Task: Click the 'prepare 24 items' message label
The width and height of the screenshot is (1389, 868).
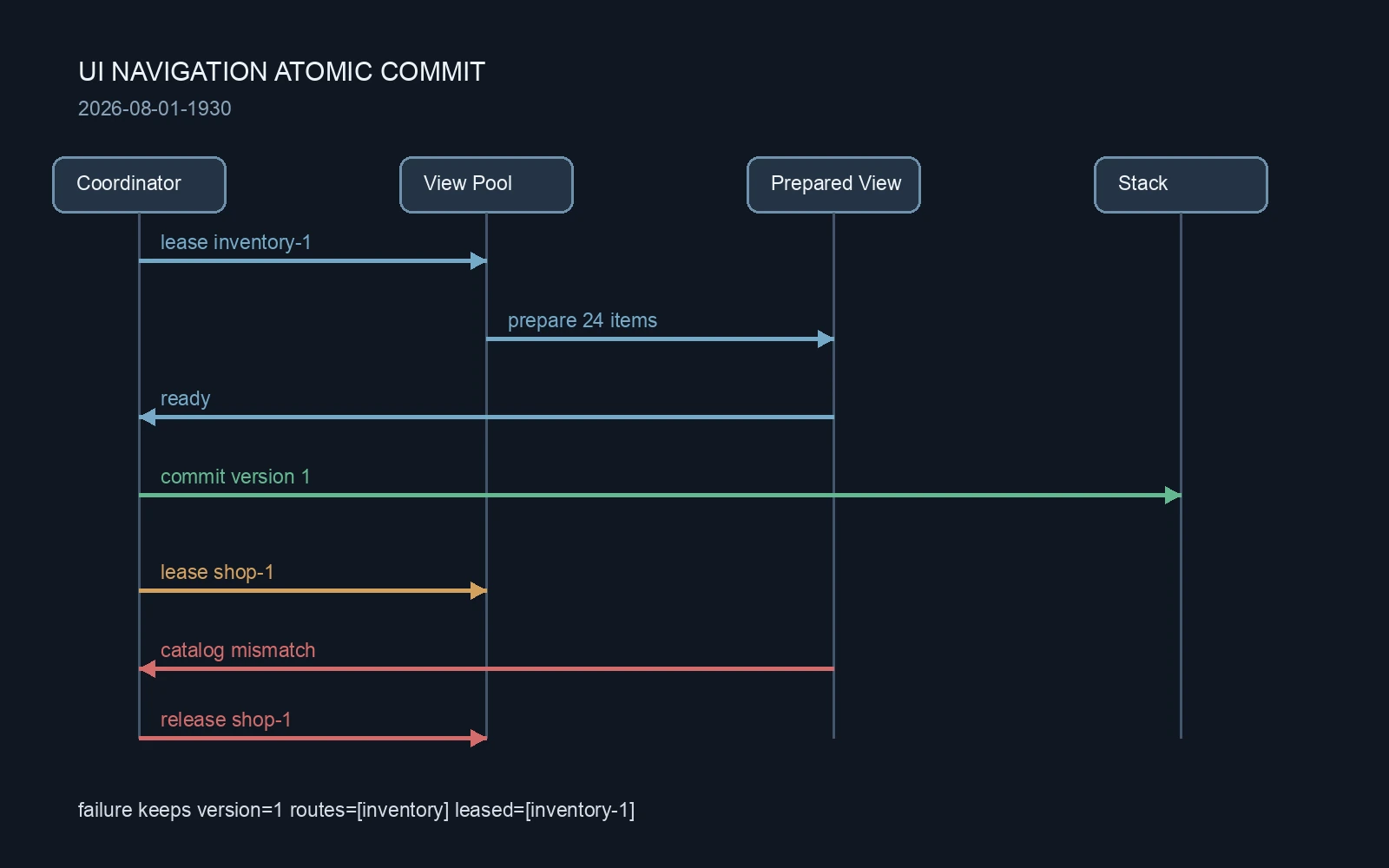Action: 582,321
